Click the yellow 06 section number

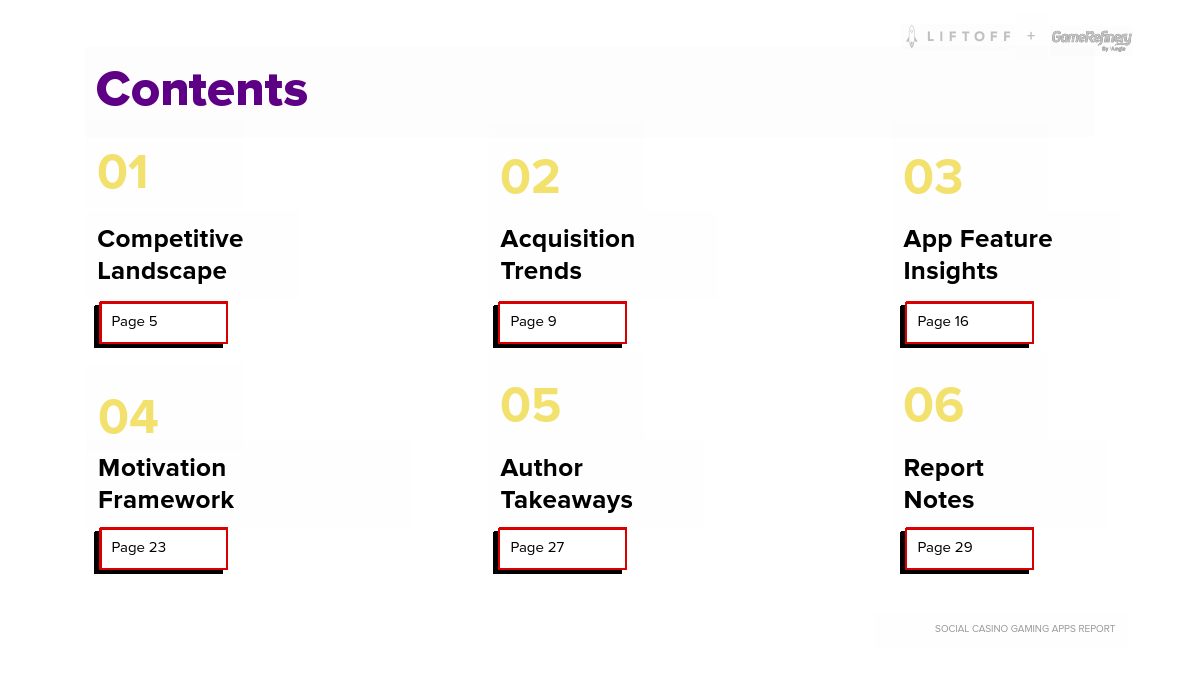pyautogui.click(x=933, y=405)
